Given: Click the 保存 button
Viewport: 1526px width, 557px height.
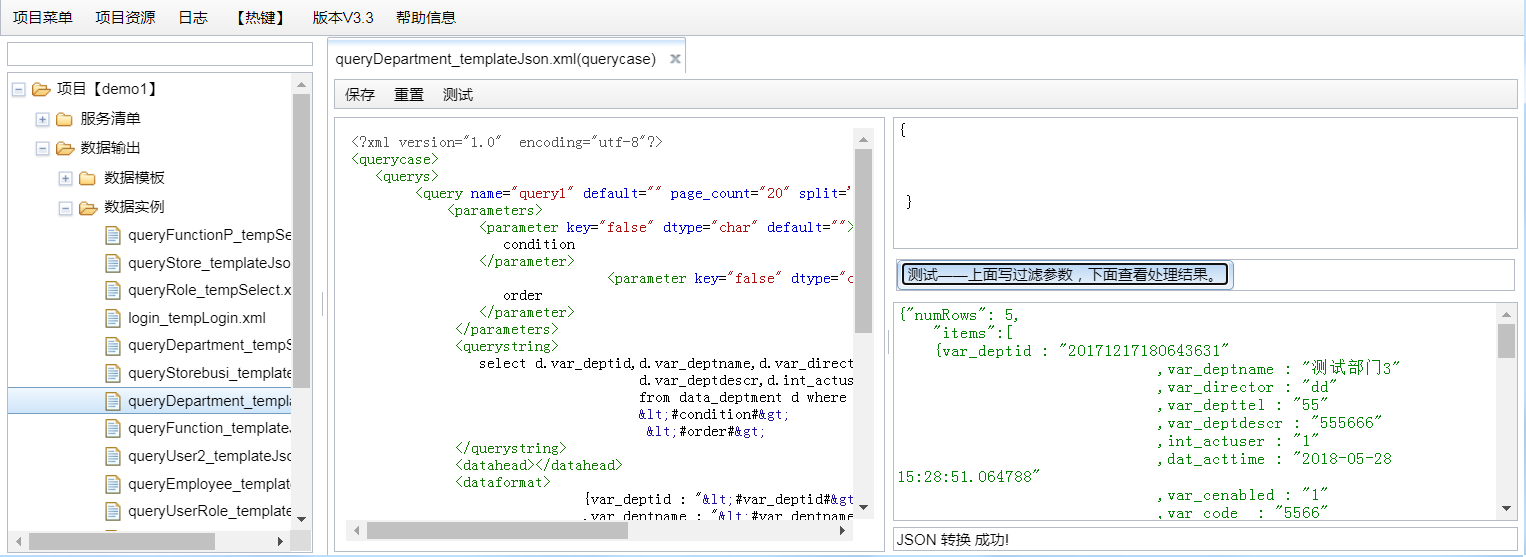Looking at the screenshot, I should (360, 95).
